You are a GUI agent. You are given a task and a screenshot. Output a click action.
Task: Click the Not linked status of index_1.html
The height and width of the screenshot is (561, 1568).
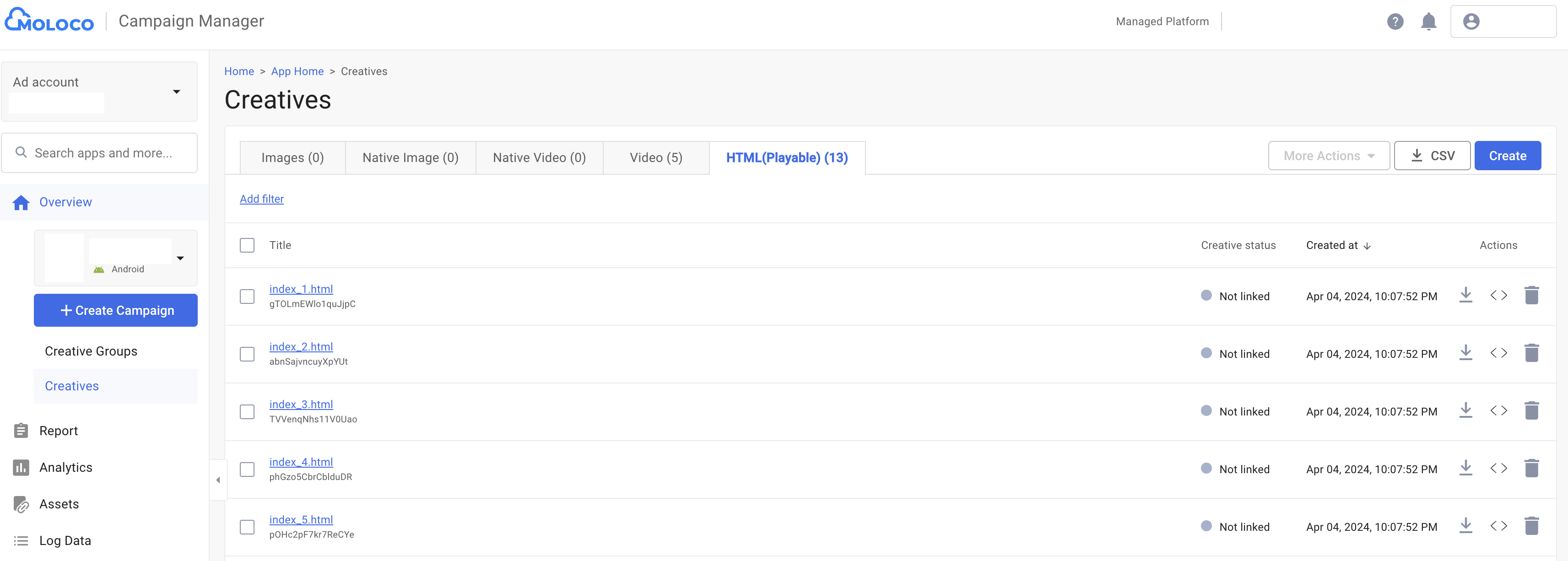coord(1235,297)
